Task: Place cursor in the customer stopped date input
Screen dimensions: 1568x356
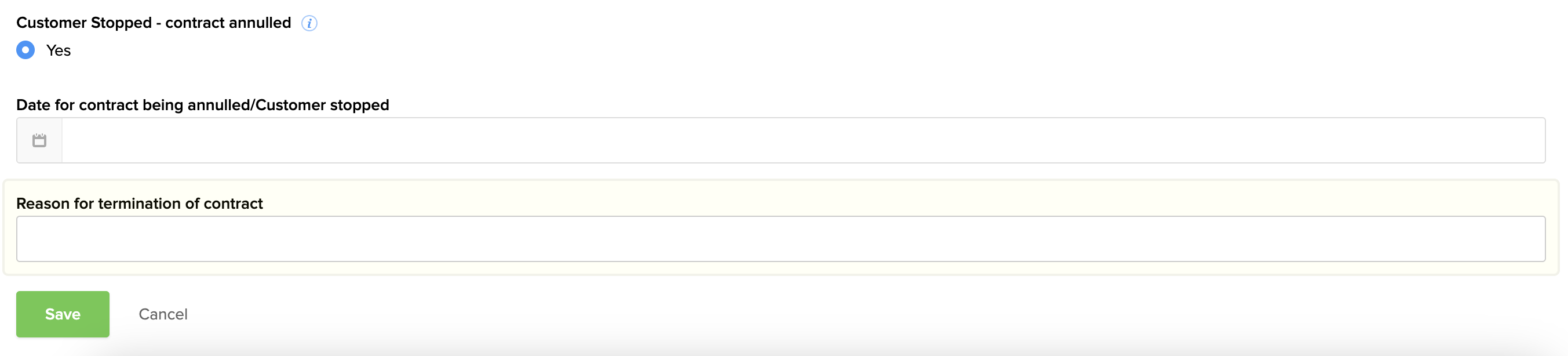Action: pyautogui.click(x=803, y=140)
